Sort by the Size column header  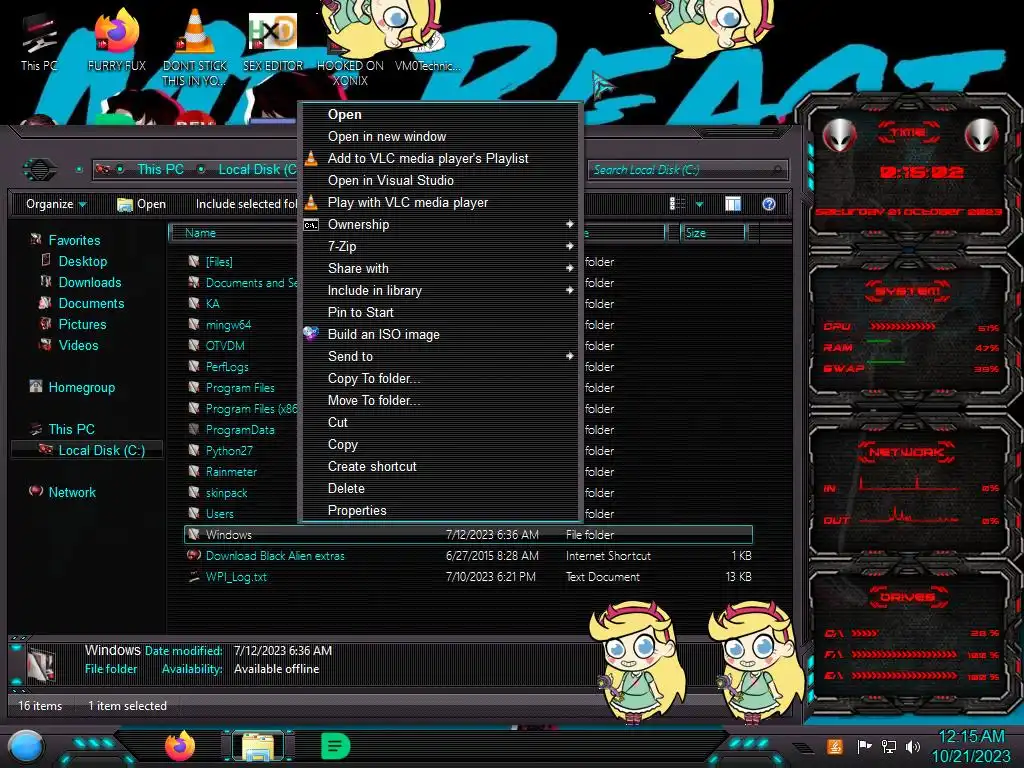pyautogui.click(x=713, y=233)
